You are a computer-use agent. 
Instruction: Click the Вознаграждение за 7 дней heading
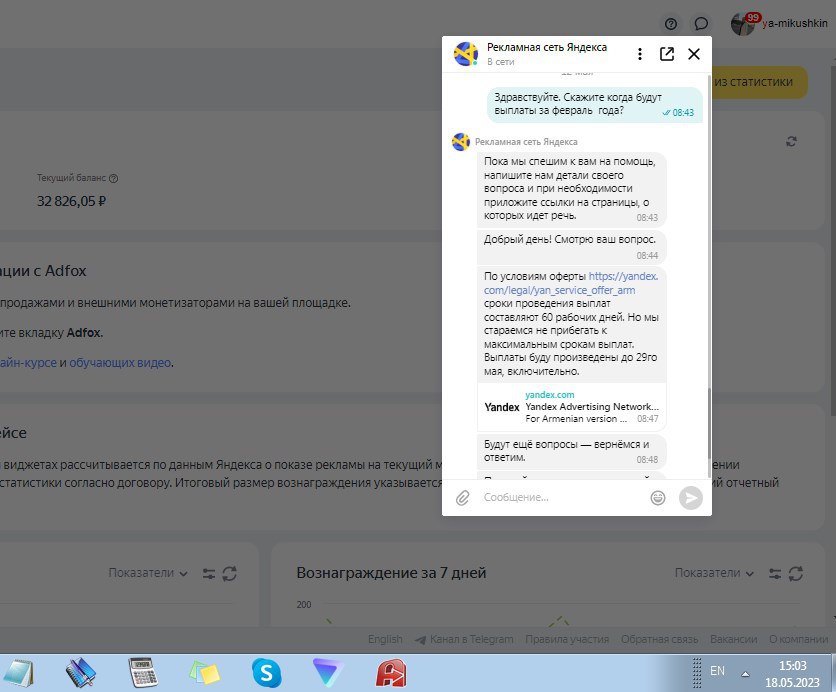tap(391, 573)
